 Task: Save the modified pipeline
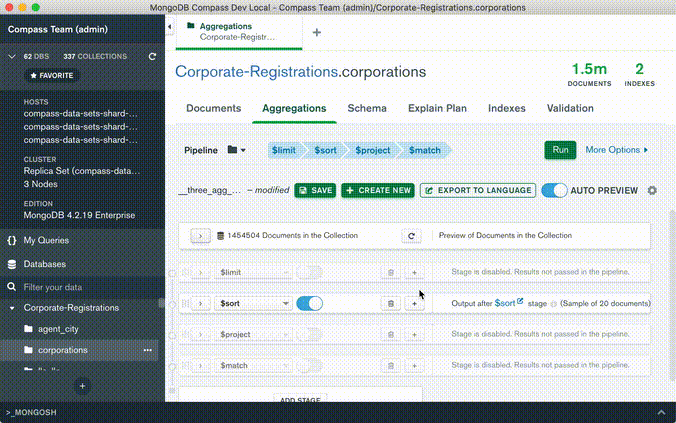315,190
